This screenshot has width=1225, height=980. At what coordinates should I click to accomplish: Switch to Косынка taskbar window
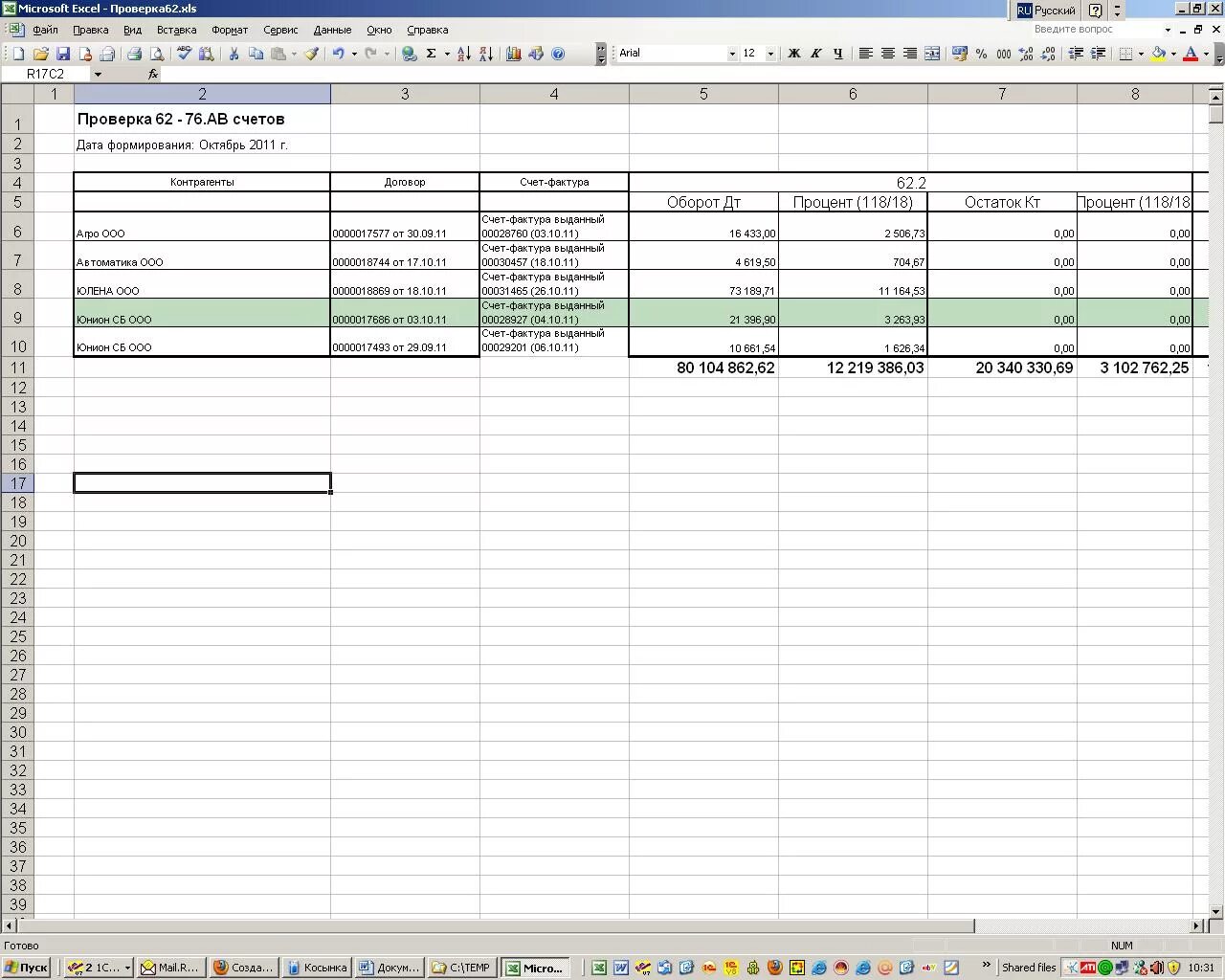pos(317,968)
